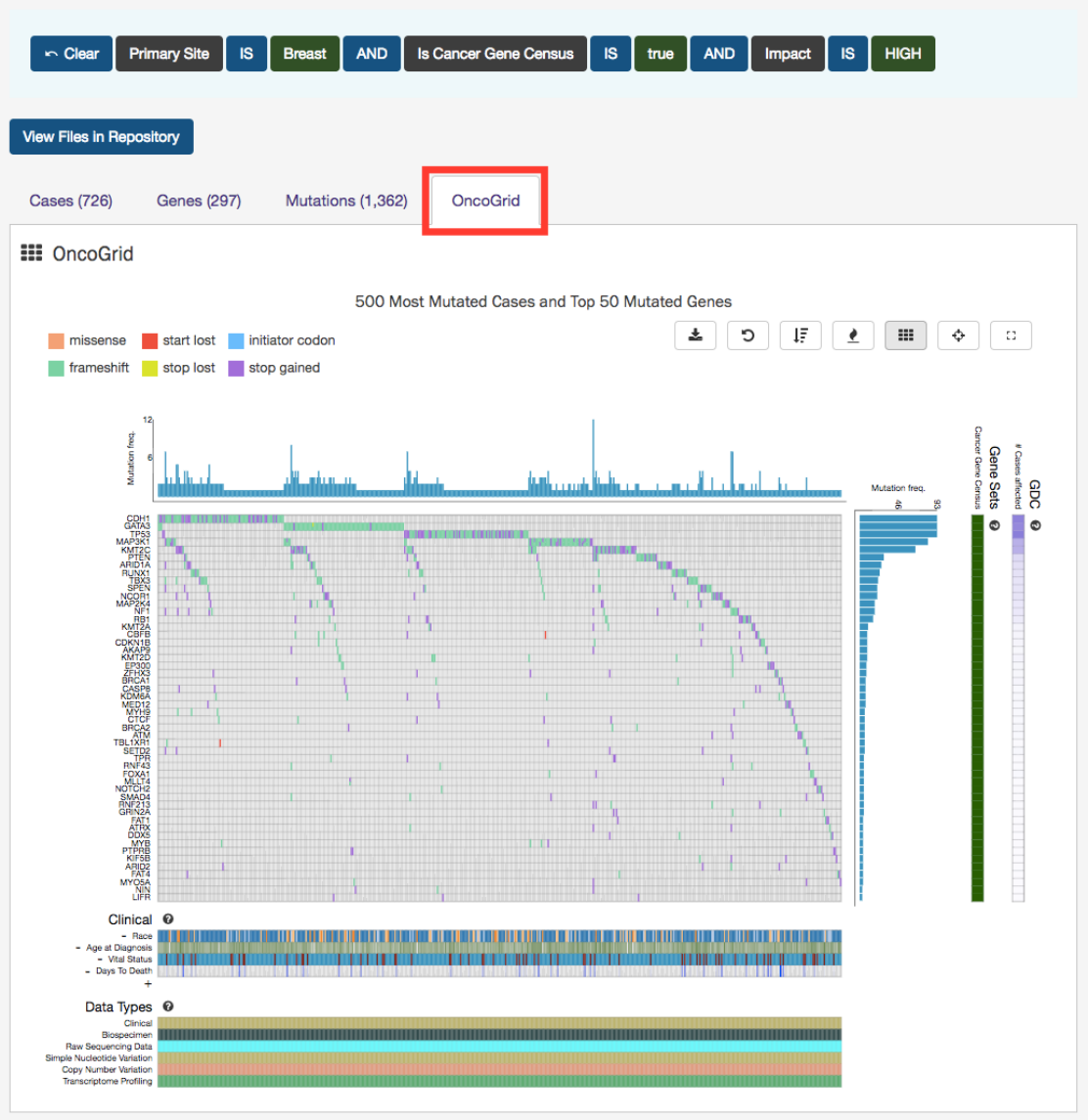The height and width of the screenshot is (1120, 1088).
Task: Select the CDH1 gene row label
Action: point(138,518)
